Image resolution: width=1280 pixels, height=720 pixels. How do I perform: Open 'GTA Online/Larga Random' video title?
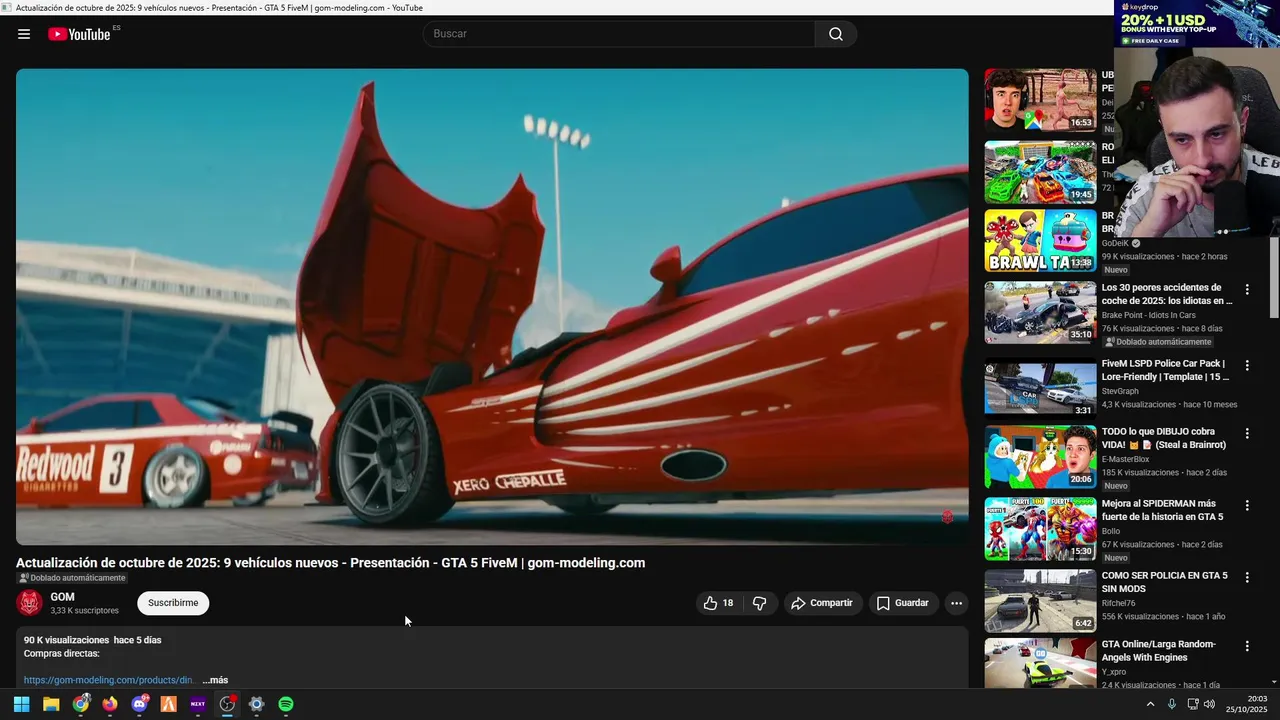coord(1159,651)
